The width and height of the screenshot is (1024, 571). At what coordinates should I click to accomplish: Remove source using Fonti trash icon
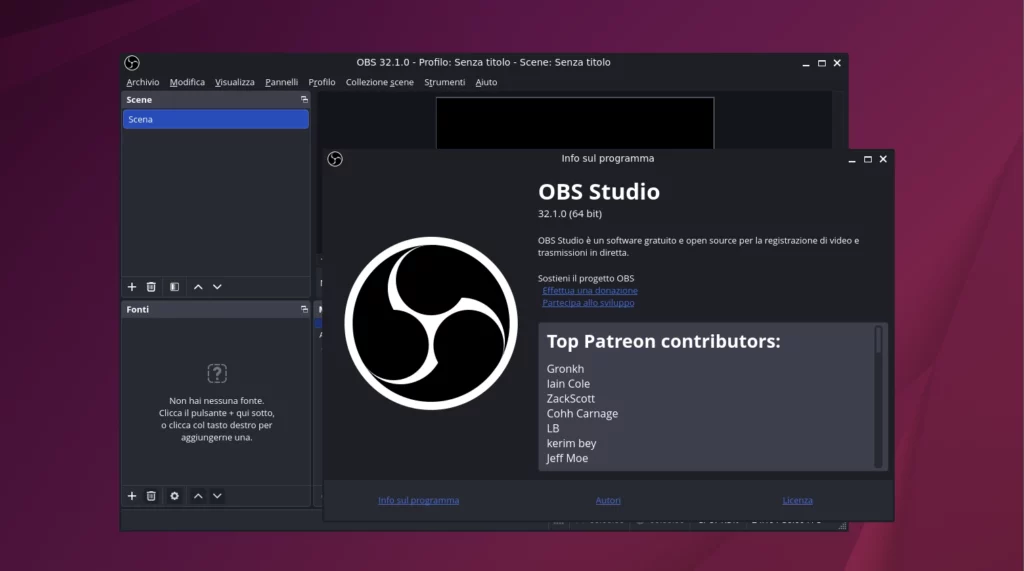click(x=151, y=496)
